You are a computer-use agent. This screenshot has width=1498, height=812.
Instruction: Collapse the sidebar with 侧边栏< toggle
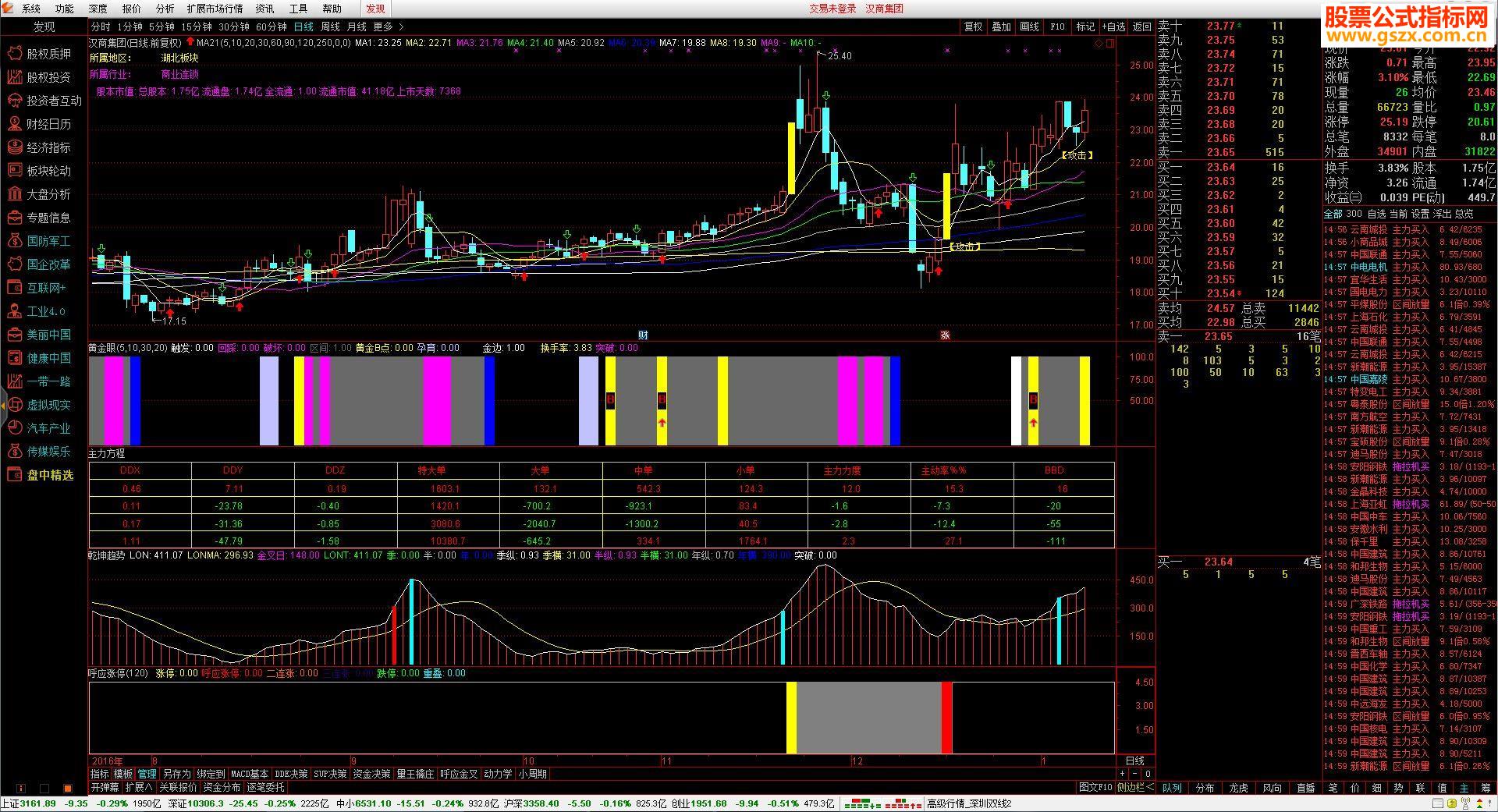click(1135, 788)
